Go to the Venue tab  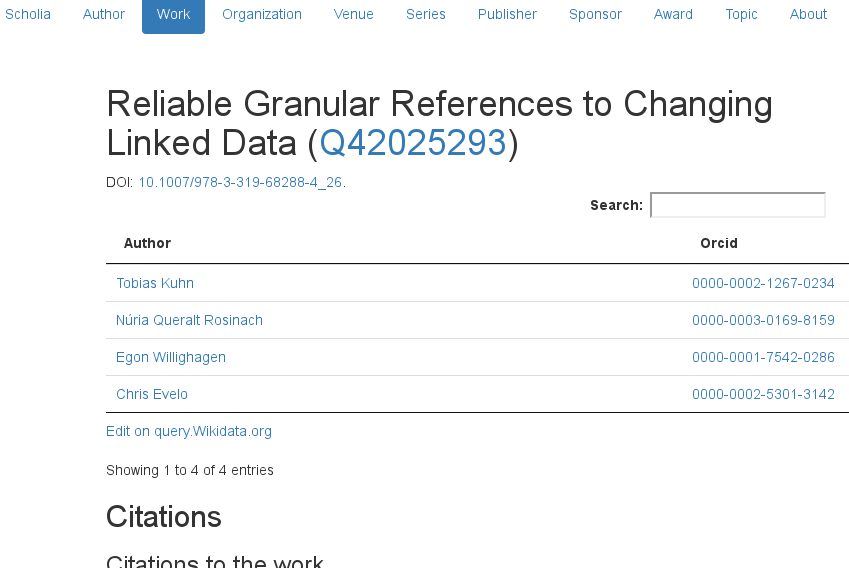click(x=354, y=14)
